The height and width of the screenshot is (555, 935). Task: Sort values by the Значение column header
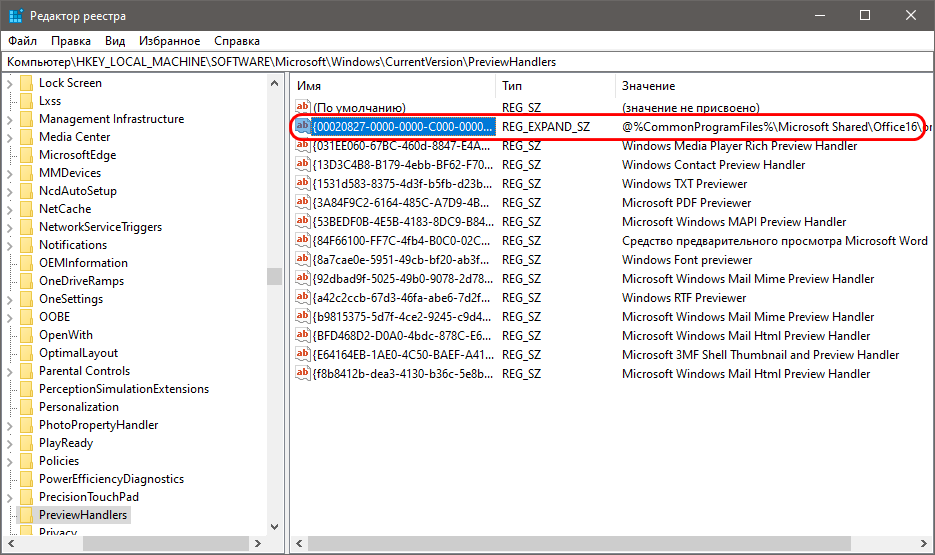point(774,86)
